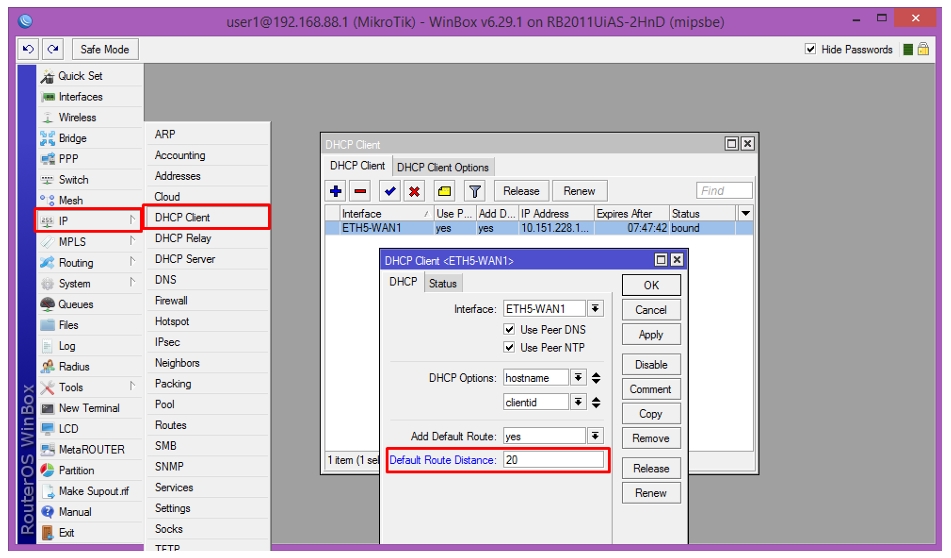
Task: Add a new DHCP client with plus icon
Action: [335, 191]
